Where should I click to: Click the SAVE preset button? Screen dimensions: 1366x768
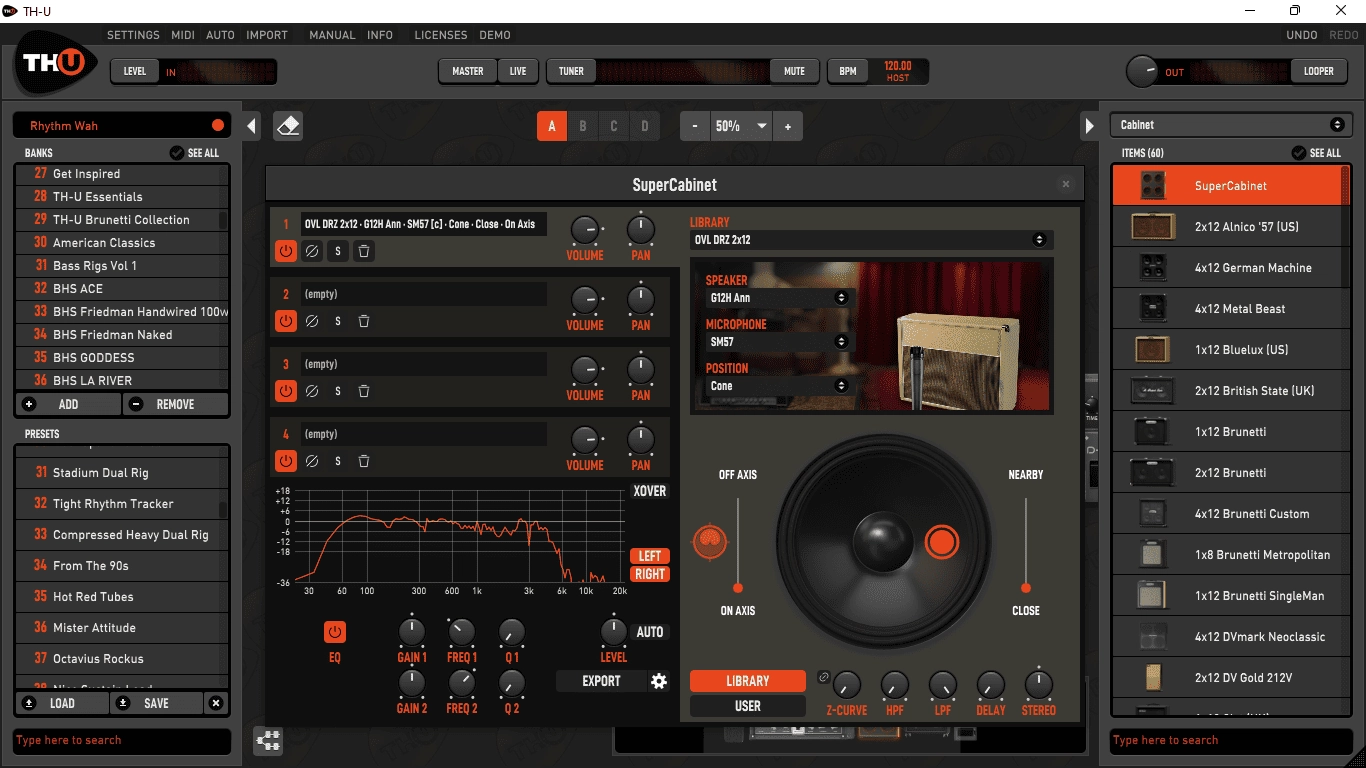point(156,703)
